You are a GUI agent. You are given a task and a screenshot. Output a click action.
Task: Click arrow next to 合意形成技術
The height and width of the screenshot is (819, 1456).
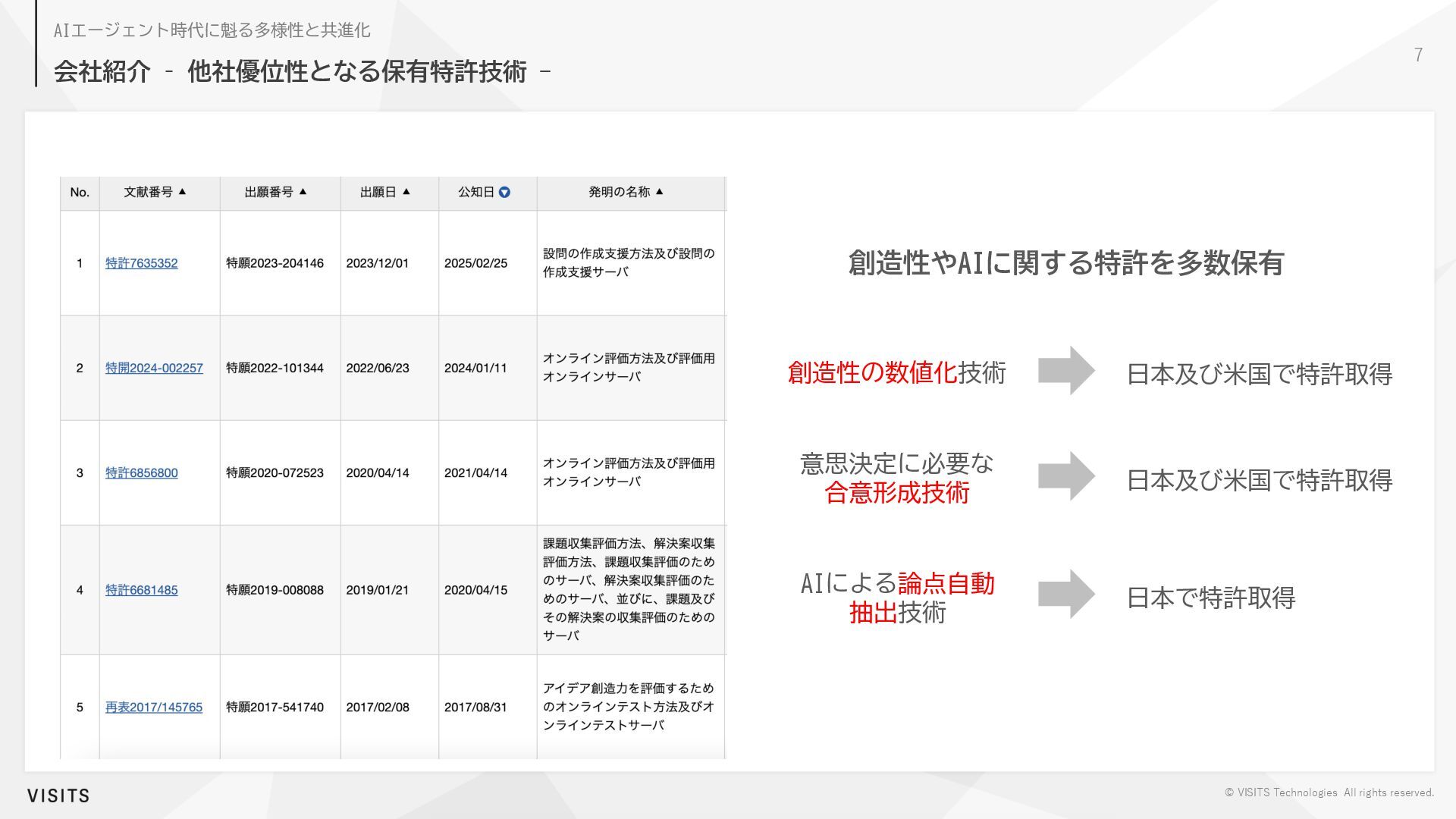tap(1066, 475)
